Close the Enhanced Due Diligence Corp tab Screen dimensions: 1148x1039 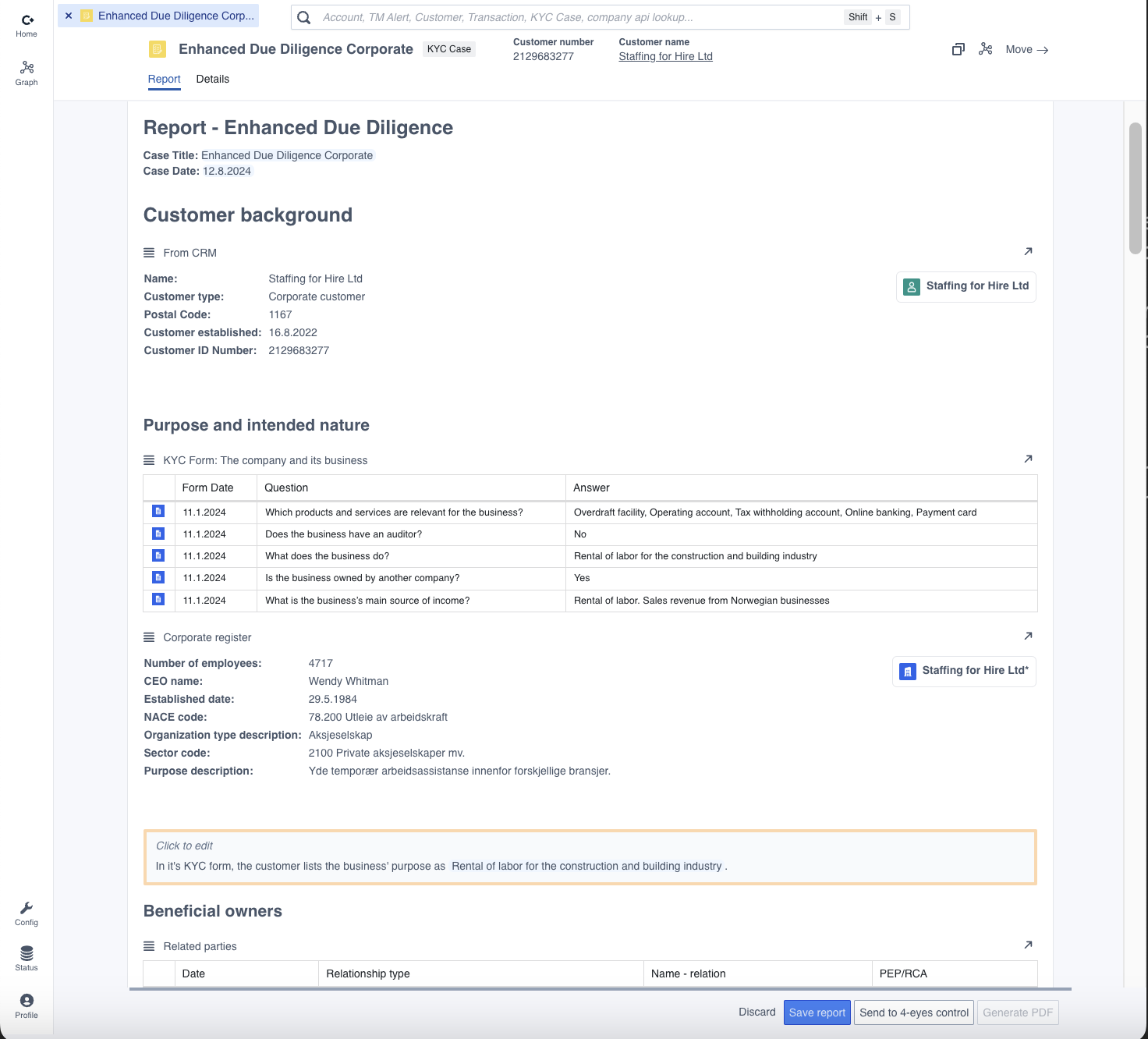point(69,16)
